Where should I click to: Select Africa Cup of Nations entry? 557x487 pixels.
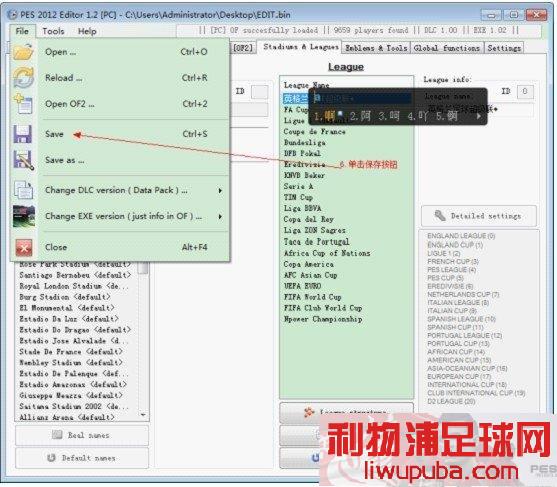coord(327,253)
